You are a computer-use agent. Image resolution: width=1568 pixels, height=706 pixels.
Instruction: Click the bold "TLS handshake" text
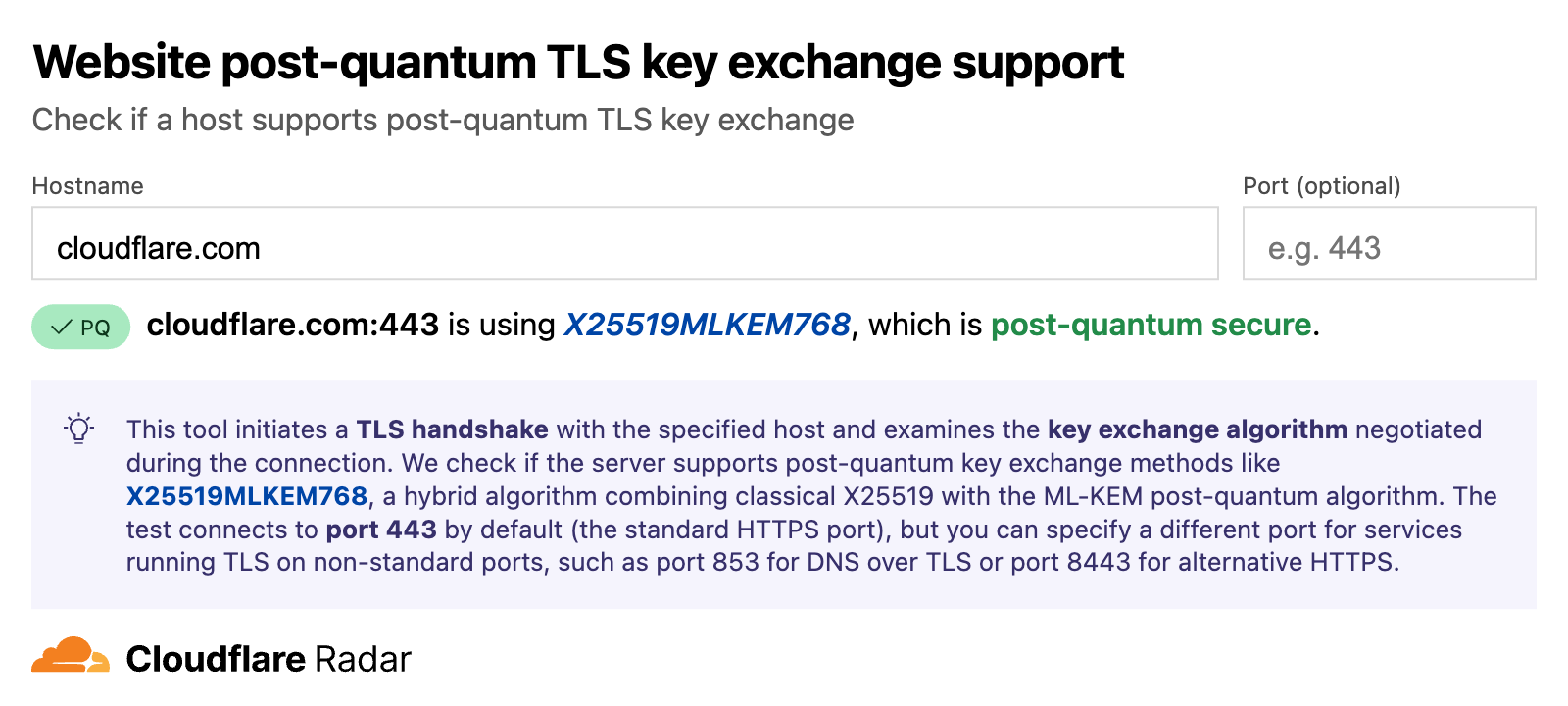click(452, 429)
